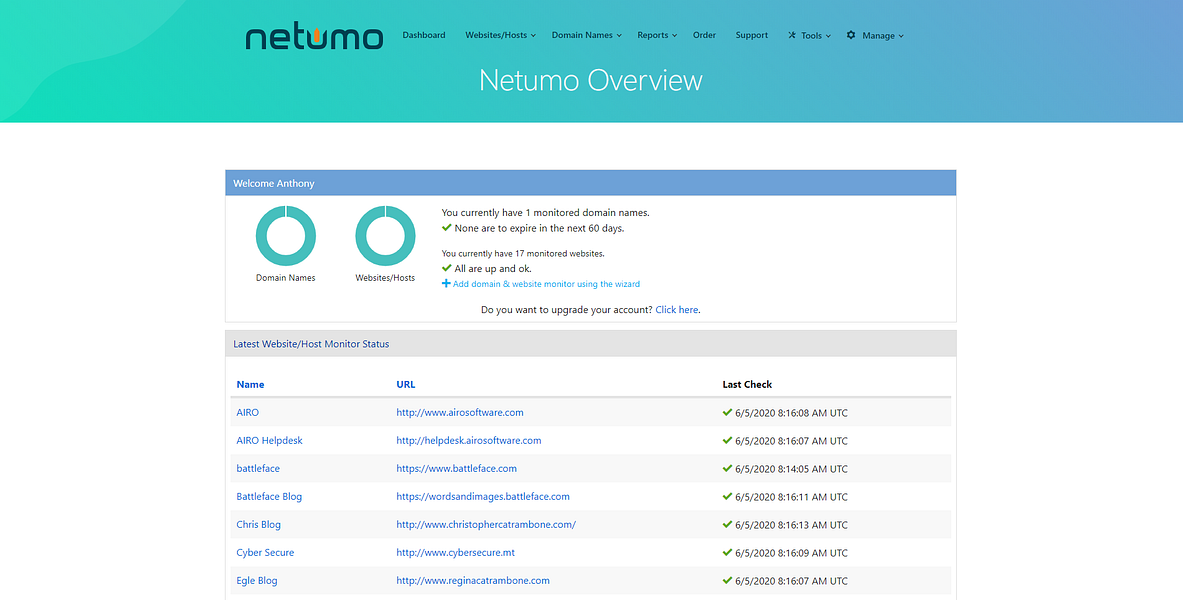
Task: Expand the Reports menu
Action: click(x=657, y=35)
